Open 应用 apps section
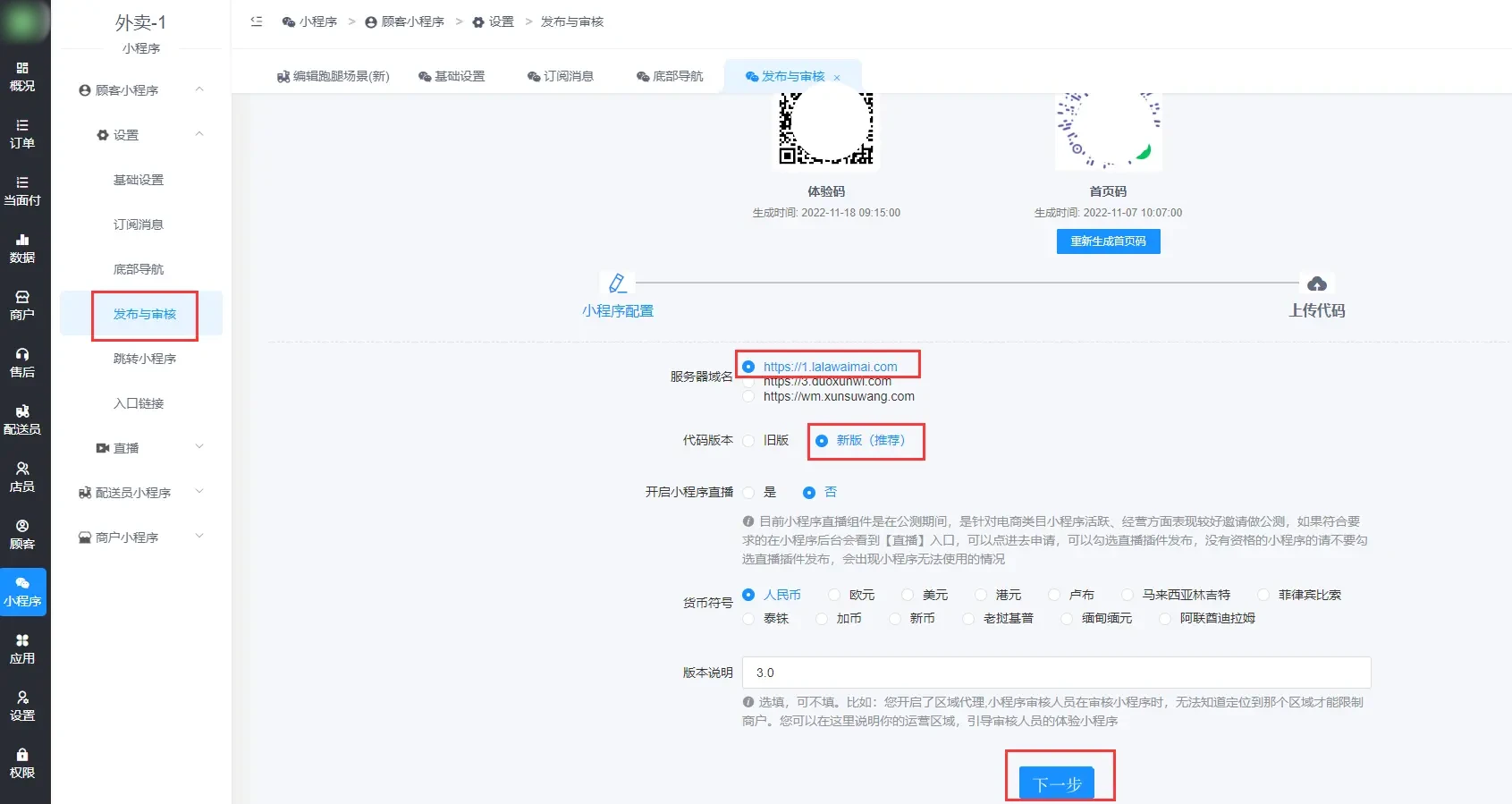1512x804 pixels. coord(22,649)
